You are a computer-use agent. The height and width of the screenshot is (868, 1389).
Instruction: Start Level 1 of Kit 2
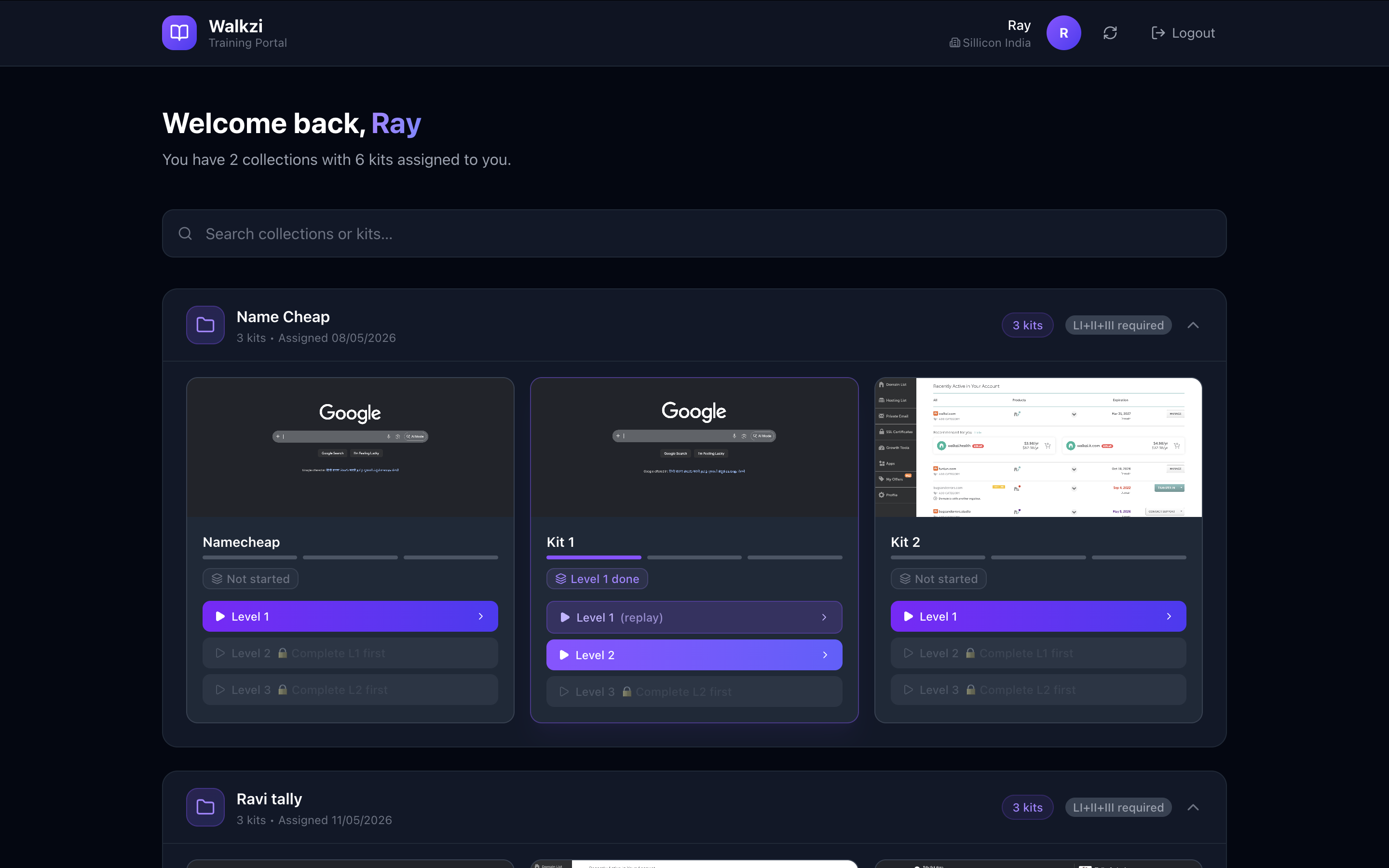[x=1038, y=616]
